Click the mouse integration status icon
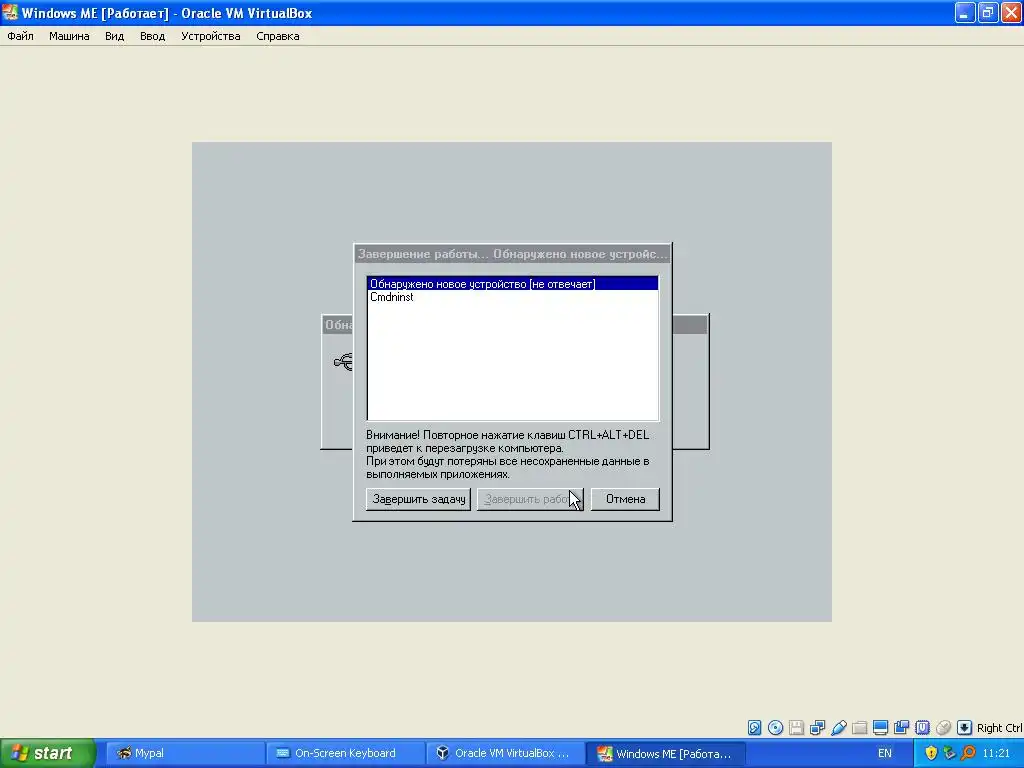 click(943, 728)
